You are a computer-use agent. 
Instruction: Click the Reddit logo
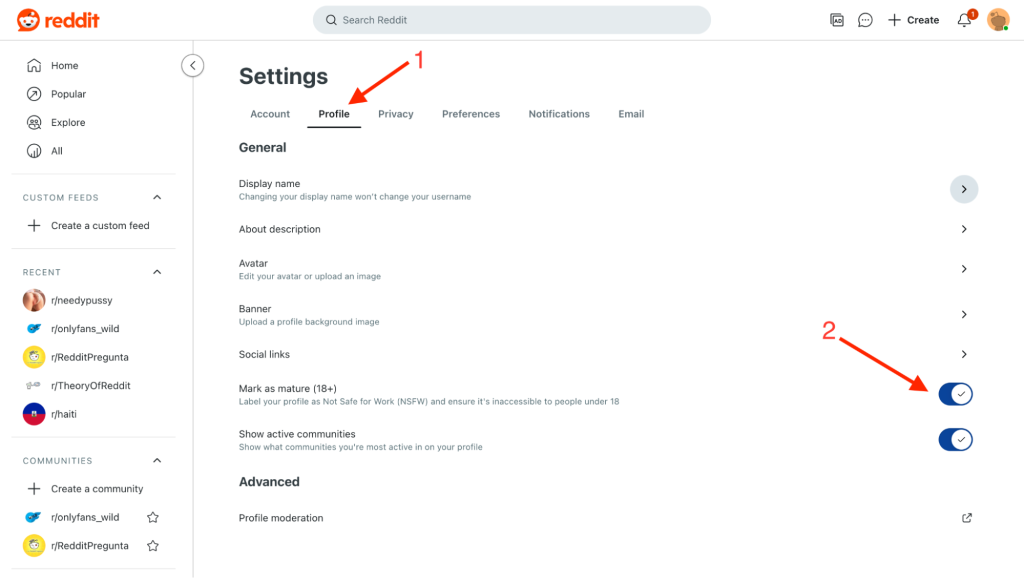click(58, 20)
